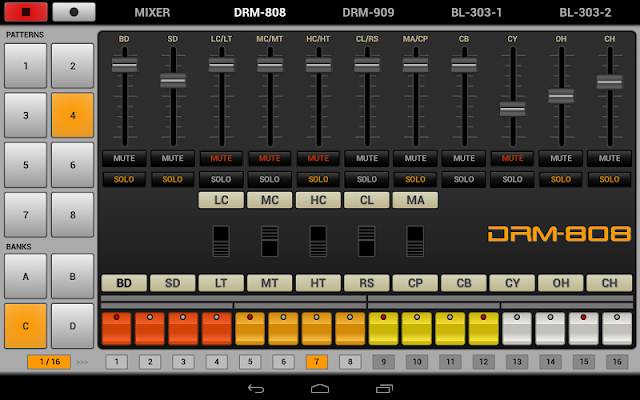Open the BL-303-1 tab
This screenshot has width=640, height=400.
[x=476, y=13]
